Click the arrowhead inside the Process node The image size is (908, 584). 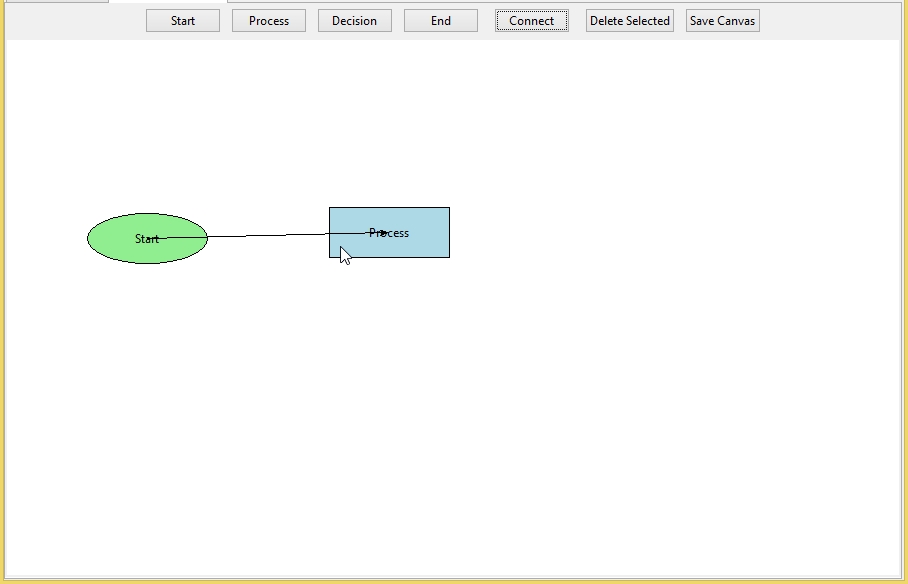click(x=384, y=233)
